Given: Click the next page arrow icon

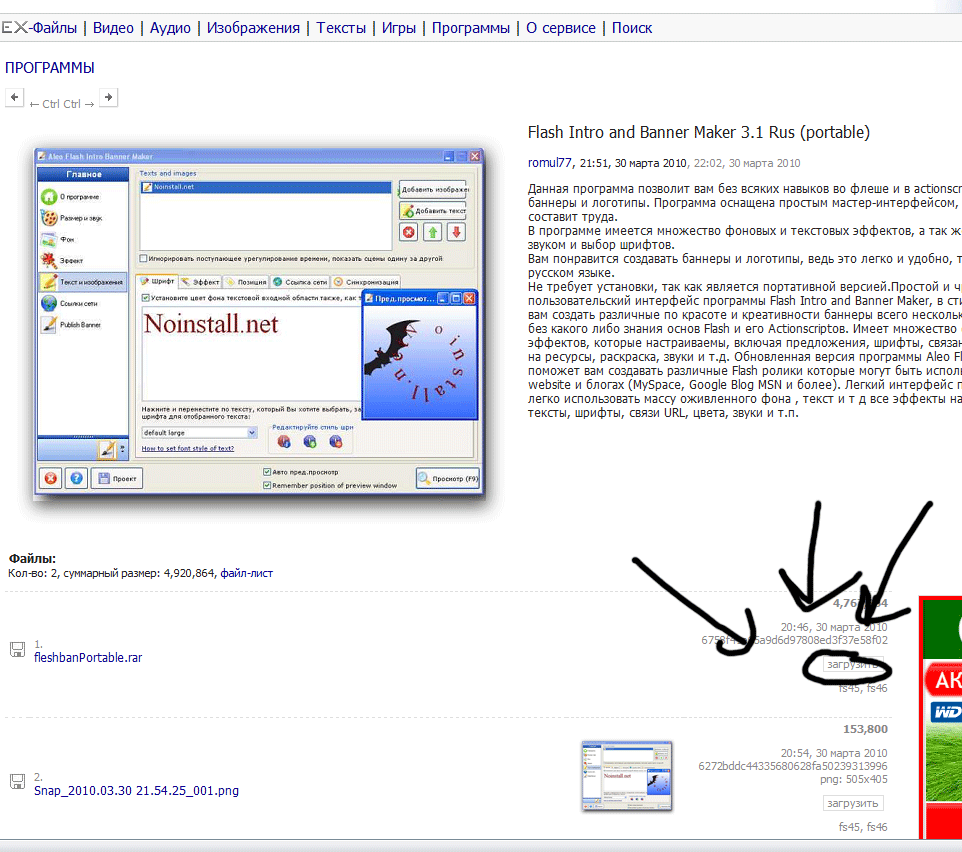Looking at the screenshot, I should click(x=108, y=97).
